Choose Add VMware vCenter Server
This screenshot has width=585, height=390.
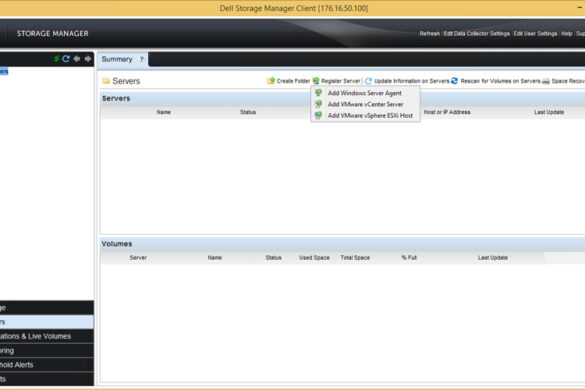click(x=365, y=104)
